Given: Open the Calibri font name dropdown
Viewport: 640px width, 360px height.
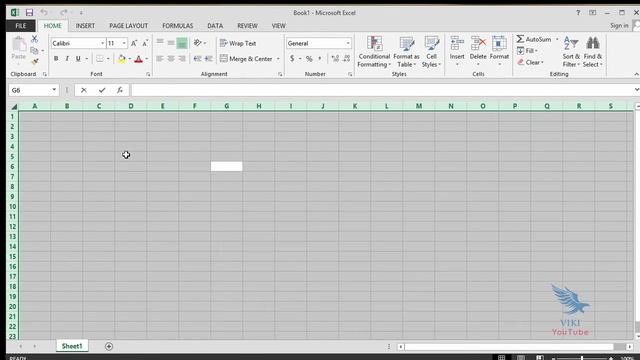Looking at the screenshot, I should (102, 43).
